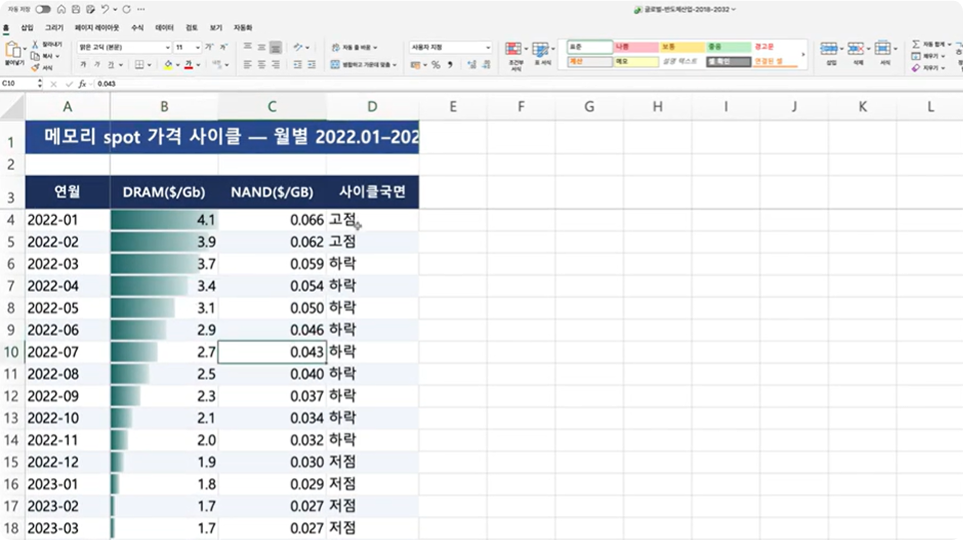Click the Format Painter (서식) brush icon

(35, 68)
